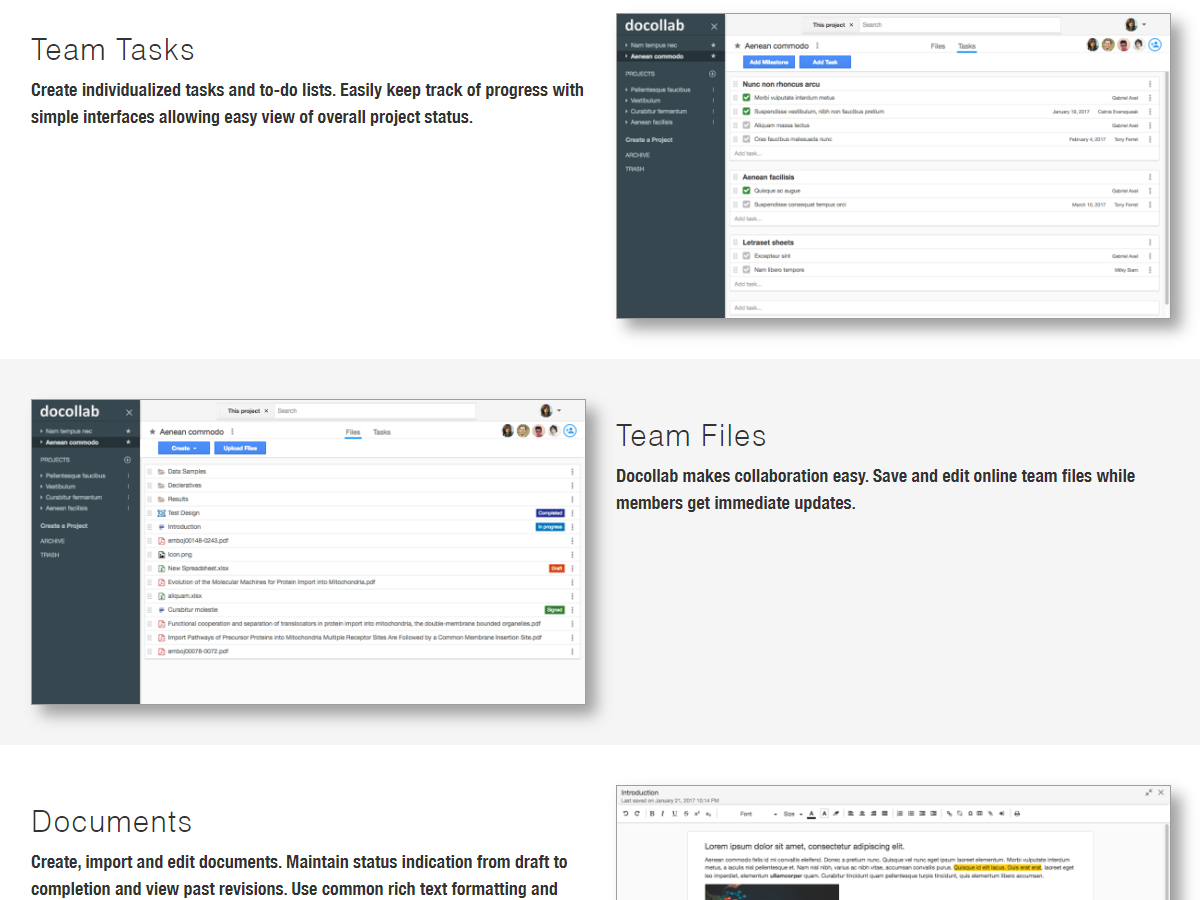Click the New Spreadsheet.xlsx file icon

pos(161,568)
